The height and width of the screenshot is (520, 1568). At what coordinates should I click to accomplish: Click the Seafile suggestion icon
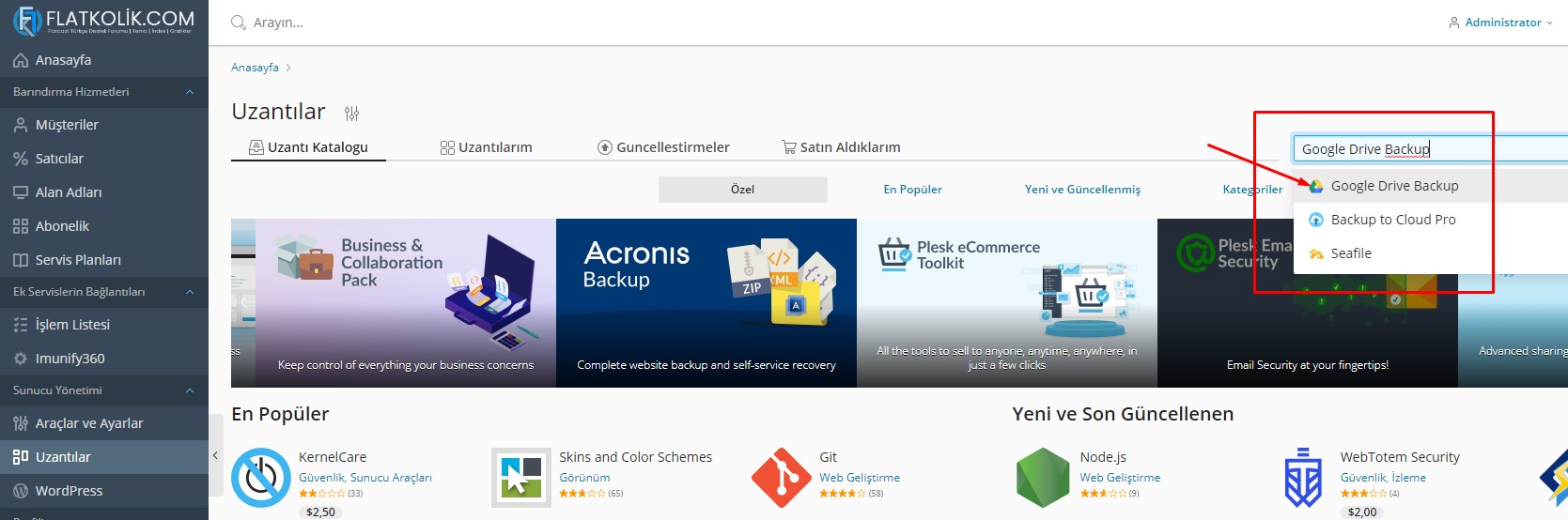(x=1316, y=253)
